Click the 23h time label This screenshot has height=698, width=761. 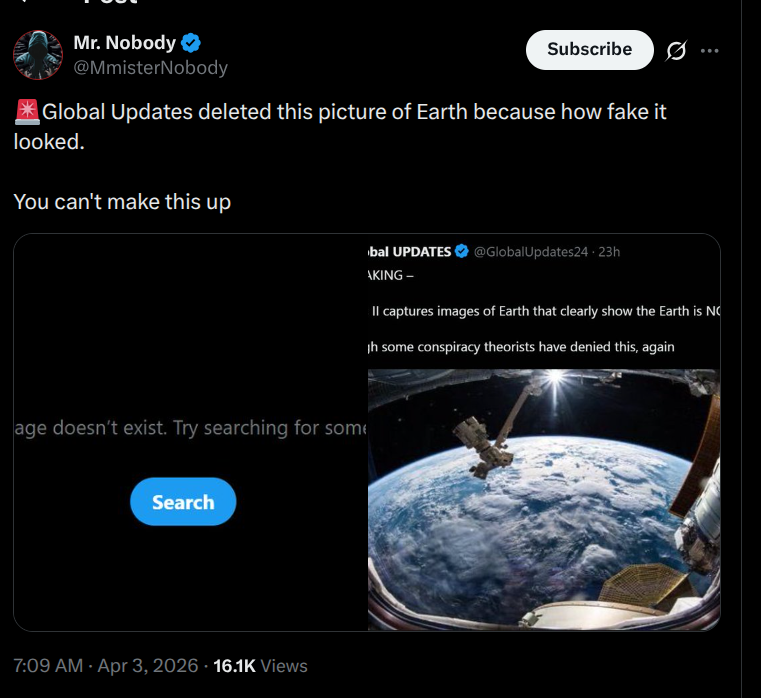point(608,252)
